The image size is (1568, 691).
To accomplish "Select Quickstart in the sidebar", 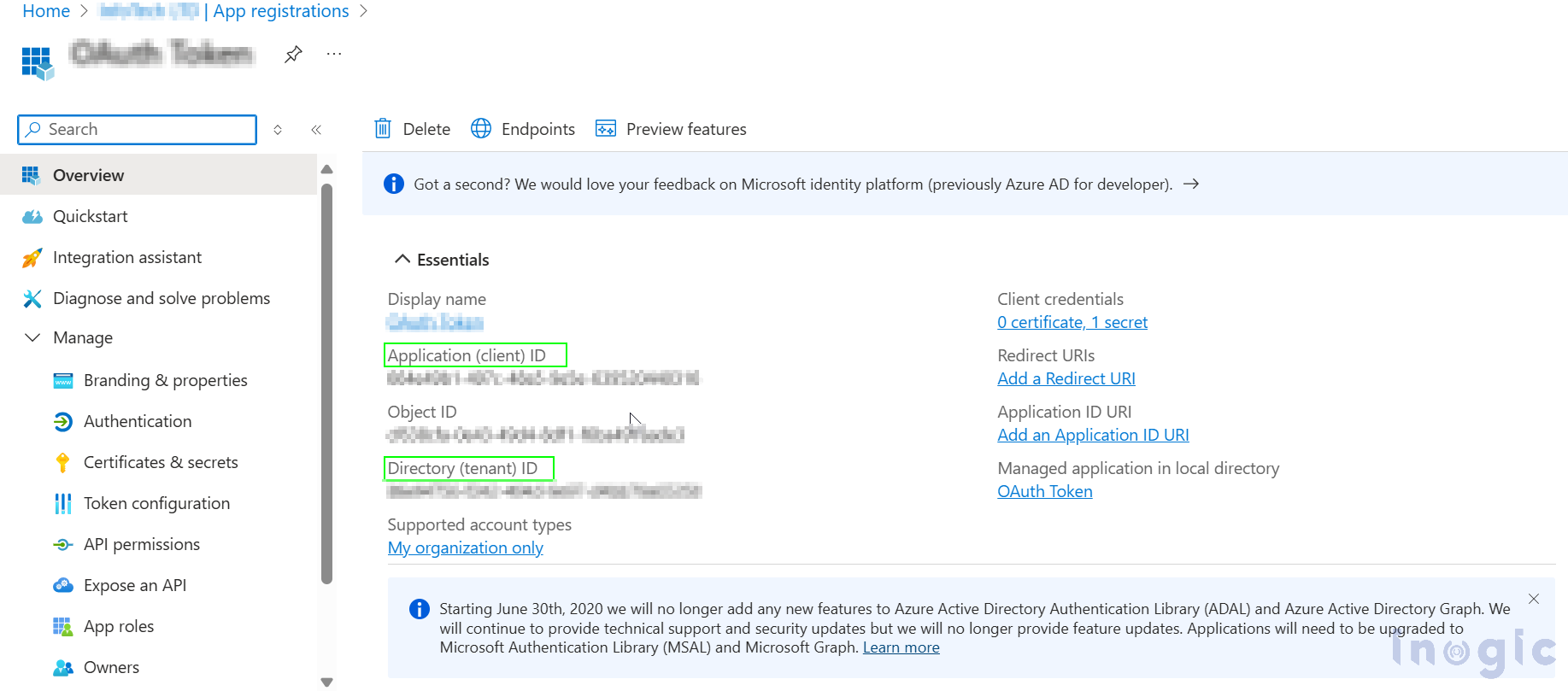I will click(x=90, y=216).
